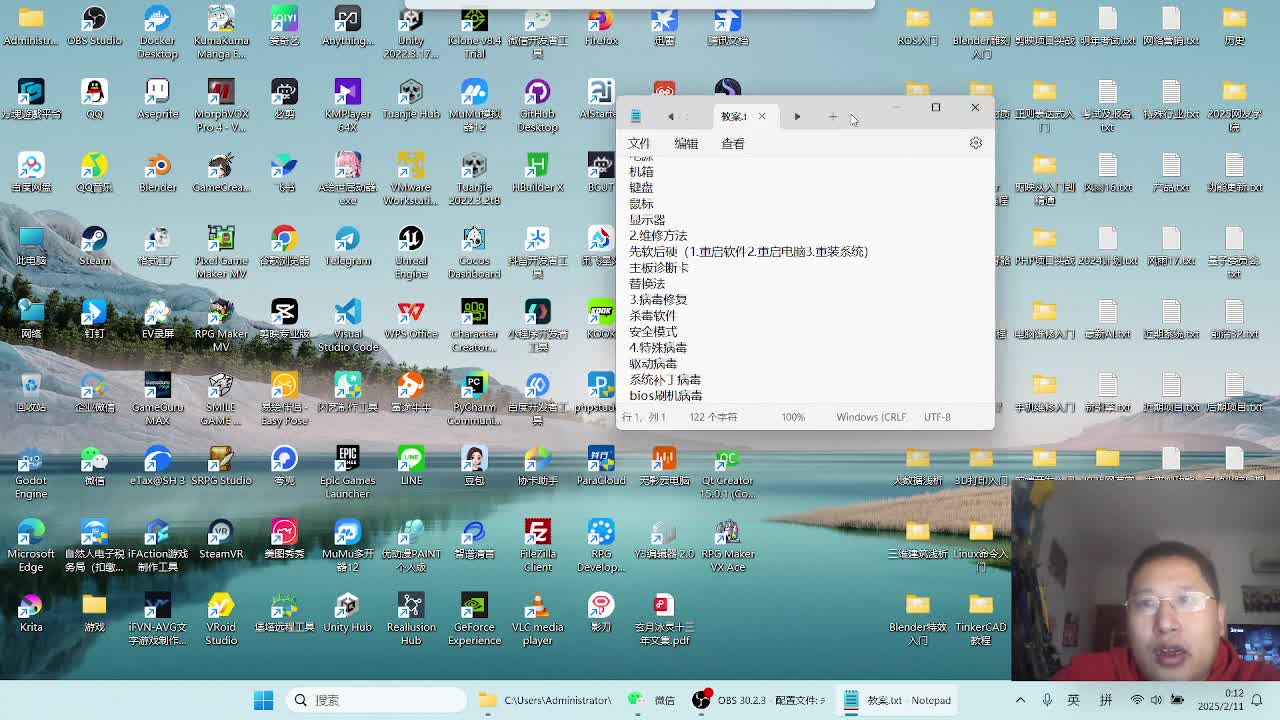Click the line '安全模式' in Notepad
1280x720 pixels.
(653, 331)
